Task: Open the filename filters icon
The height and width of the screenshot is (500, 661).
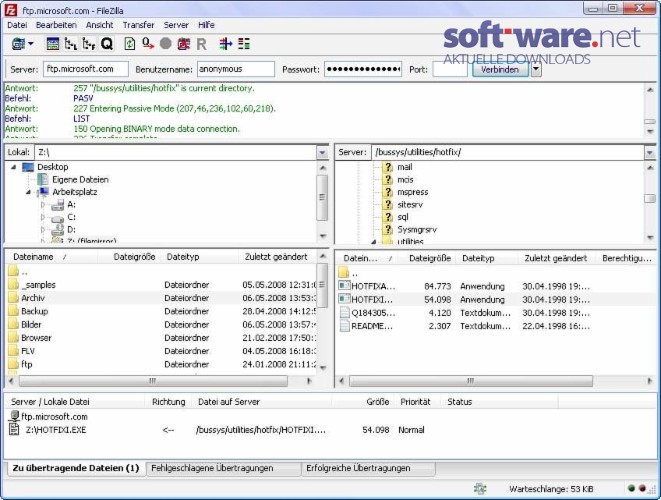Action: click(x=226, y=44)
